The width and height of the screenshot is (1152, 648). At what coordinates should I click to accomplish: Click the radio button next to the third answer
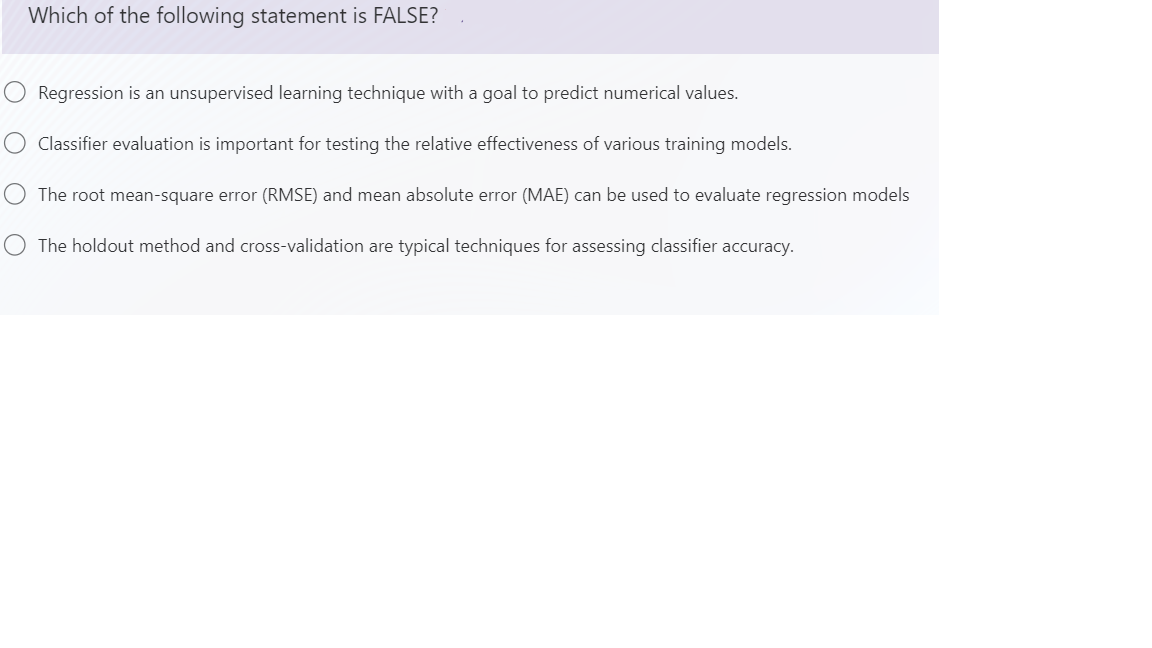[15, 194]
